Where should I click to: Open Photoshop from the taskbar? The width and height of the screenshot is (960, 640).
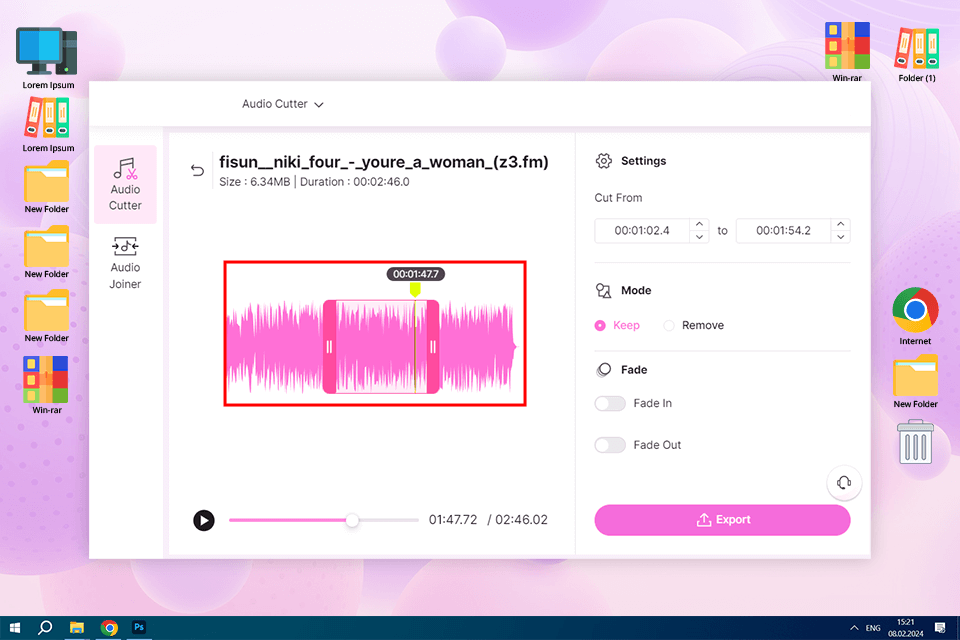(x=139, y=628)
